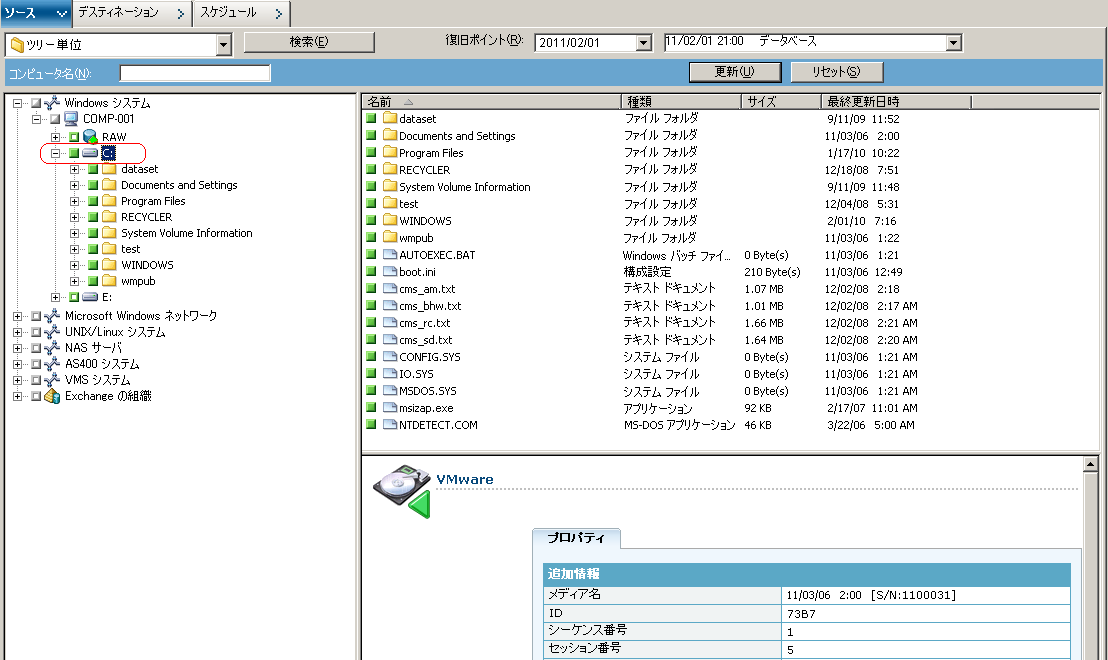Toggle selection box for boot.ini file

point(371,272)
